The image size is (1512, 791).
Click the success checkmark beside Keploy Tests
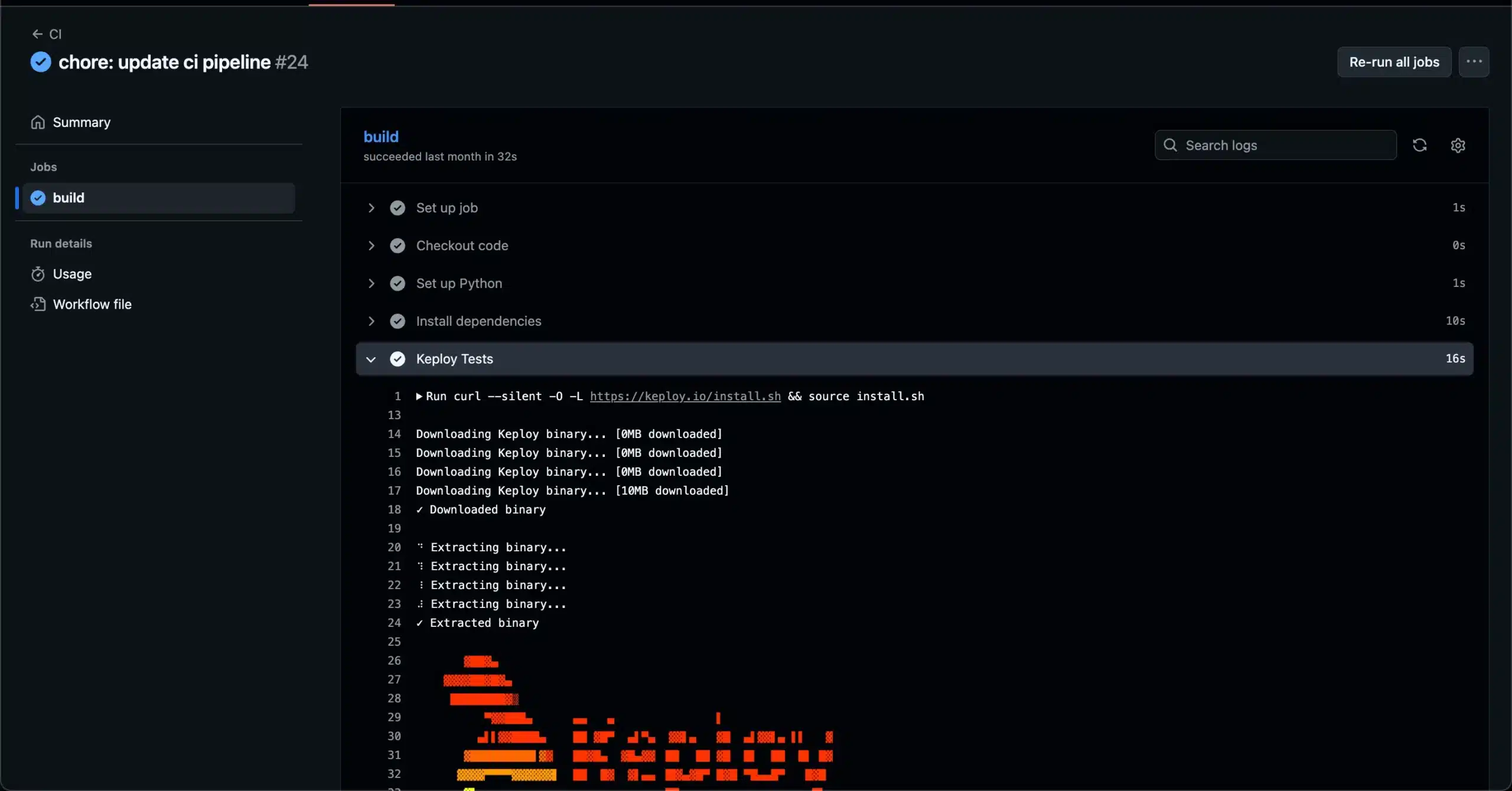pos(398,359)
